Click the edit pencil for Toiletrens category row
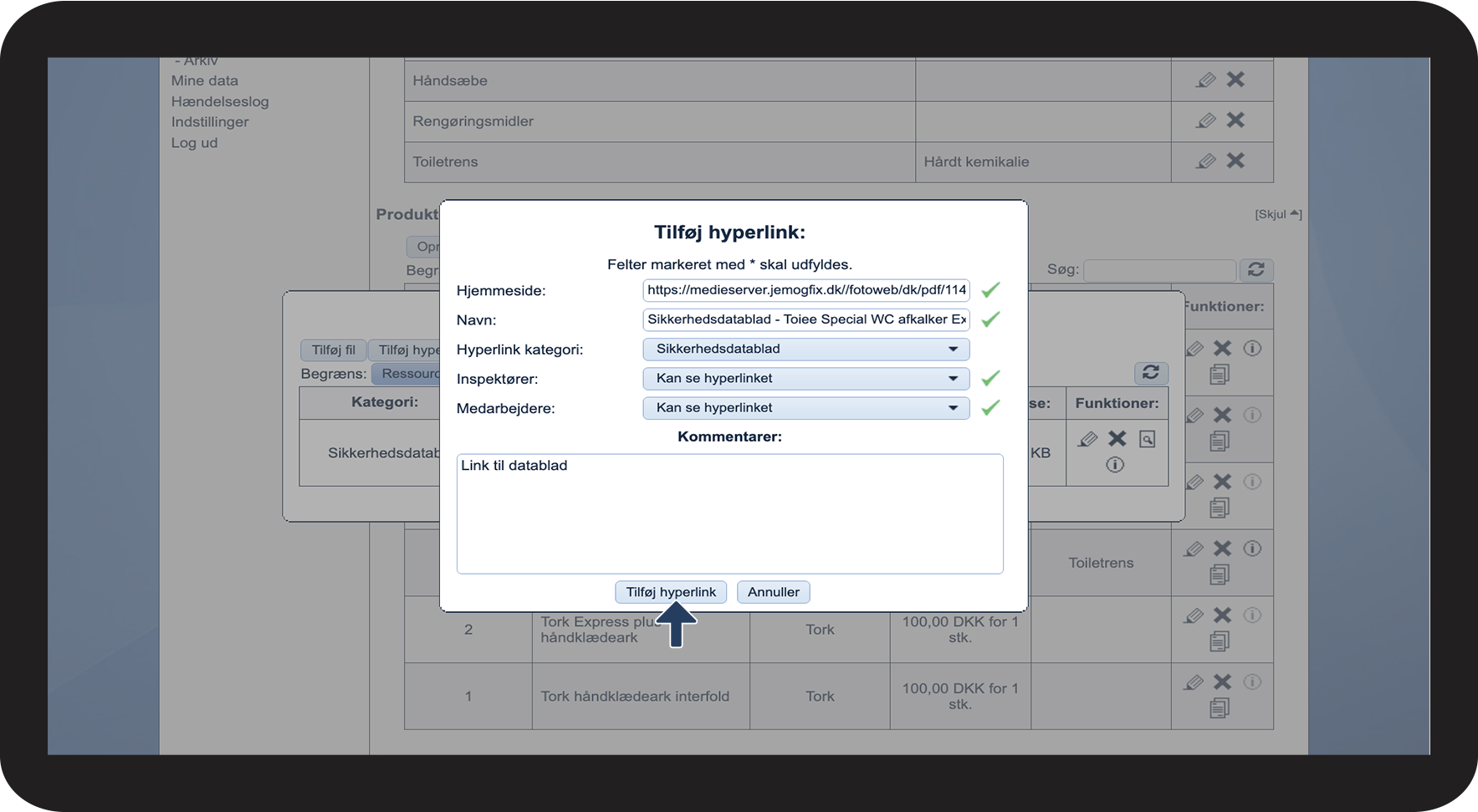This screenshot has height=812, width=1478. [x=1205, y=161]
